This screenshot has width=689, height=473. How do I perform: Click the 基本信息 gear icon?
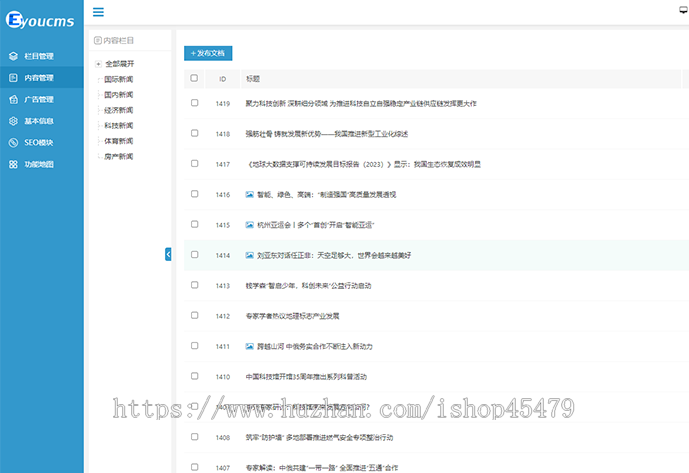[13, 121]
